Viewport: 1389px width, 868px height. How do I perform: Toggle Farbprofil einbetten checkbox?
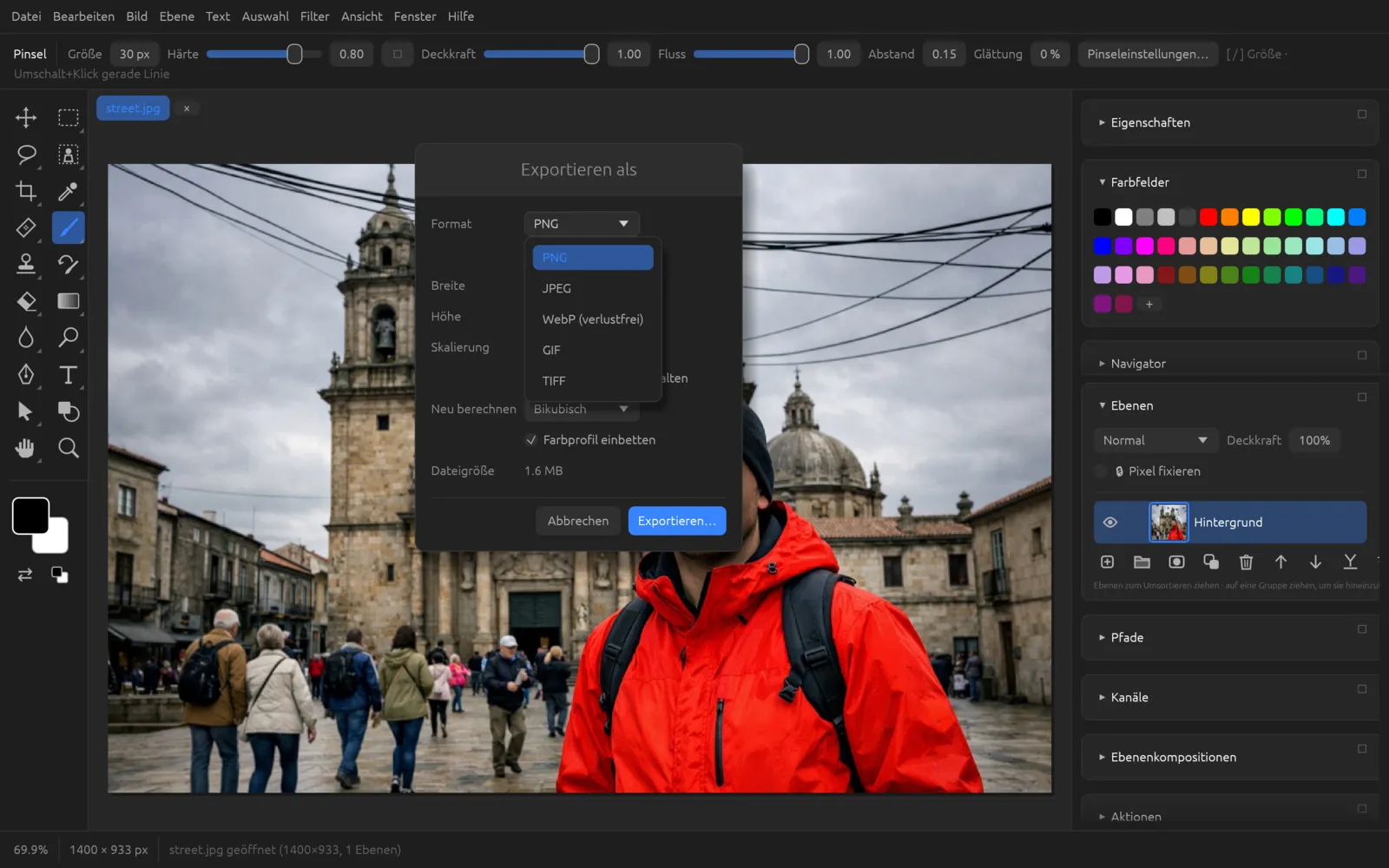531,440
